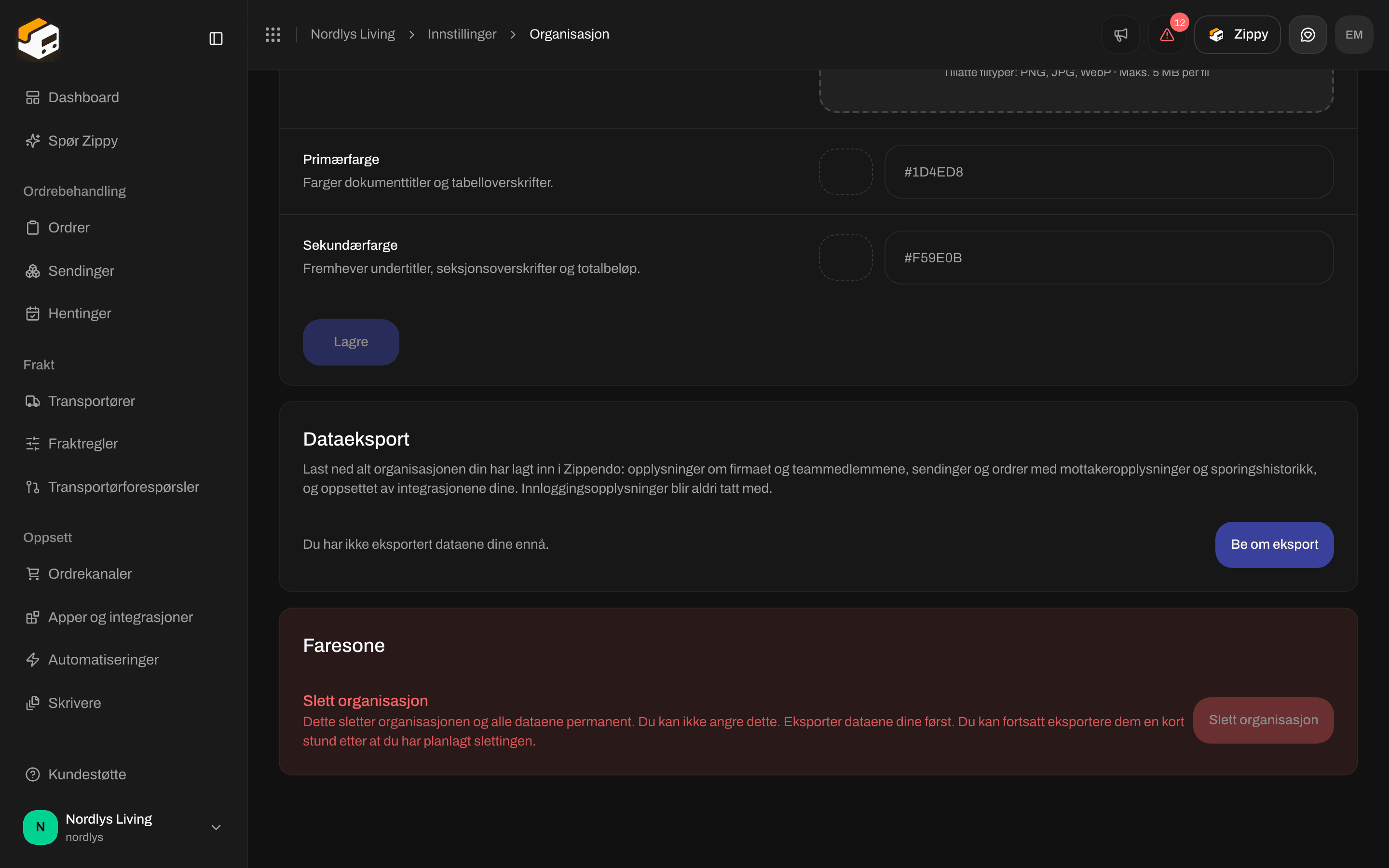Click the Apper og integrasjoner icon
This screenshot has height=868, width=1389.
[x=33, y=617]
